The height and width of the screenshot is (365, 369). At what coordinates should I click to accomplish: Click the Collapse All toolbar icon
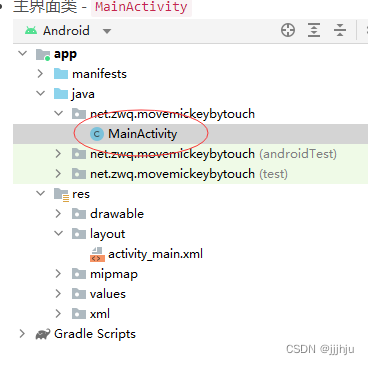pos(340,30)
